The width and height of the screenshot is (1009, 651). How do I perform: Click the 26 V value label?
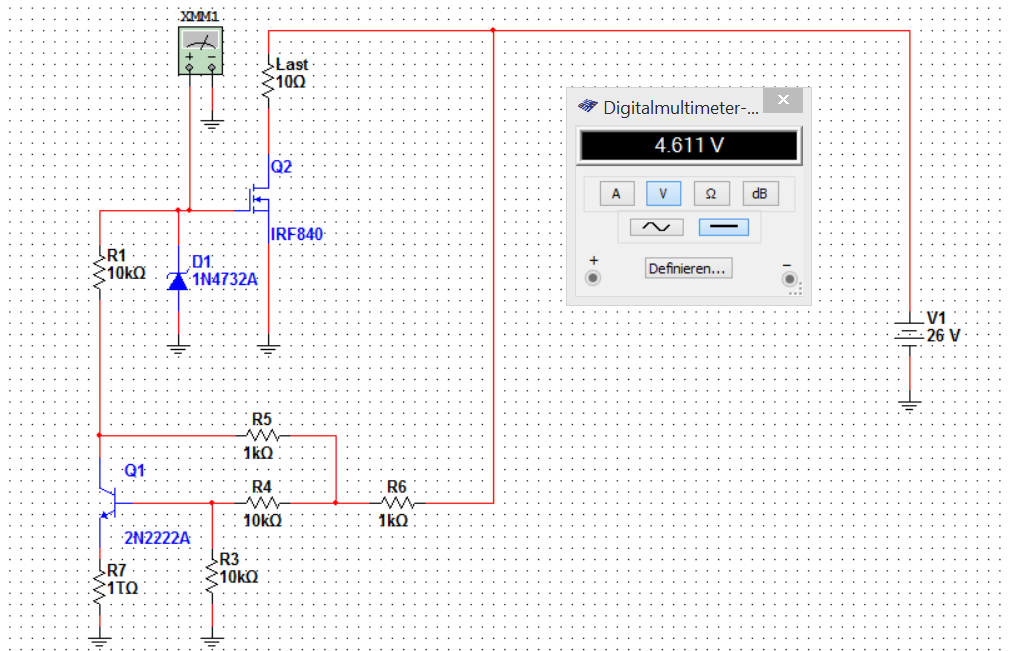coord(943,335)
